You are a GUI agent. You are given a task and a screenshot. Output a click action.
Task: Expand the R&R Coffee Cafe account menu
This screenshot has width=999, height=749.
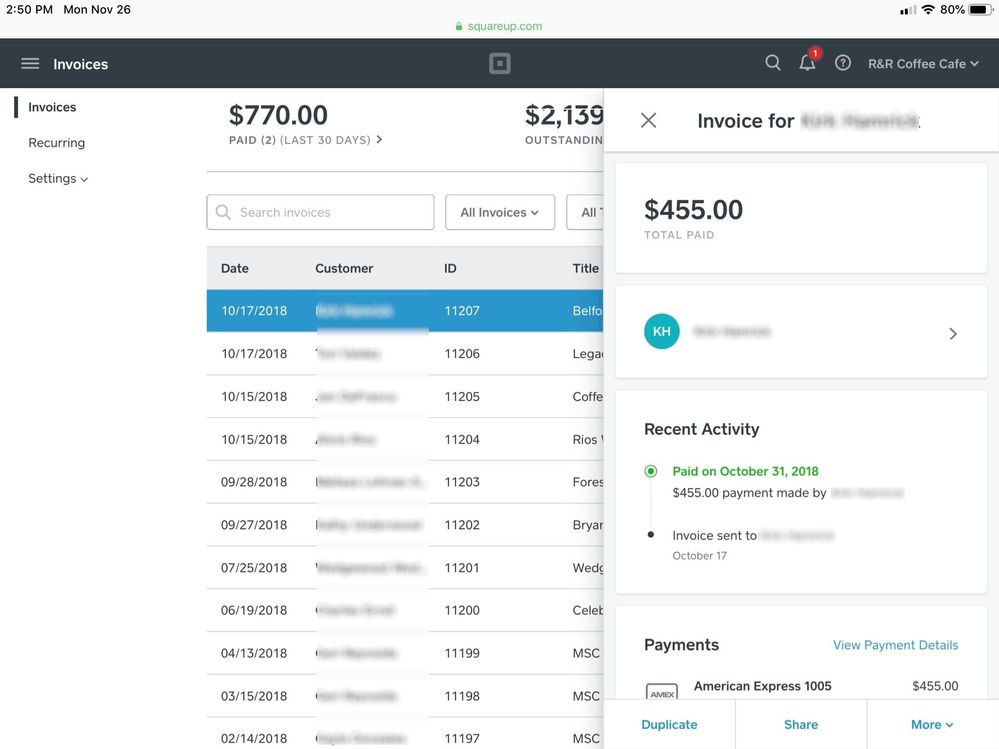pyautogui.click(x=922, y=64)
